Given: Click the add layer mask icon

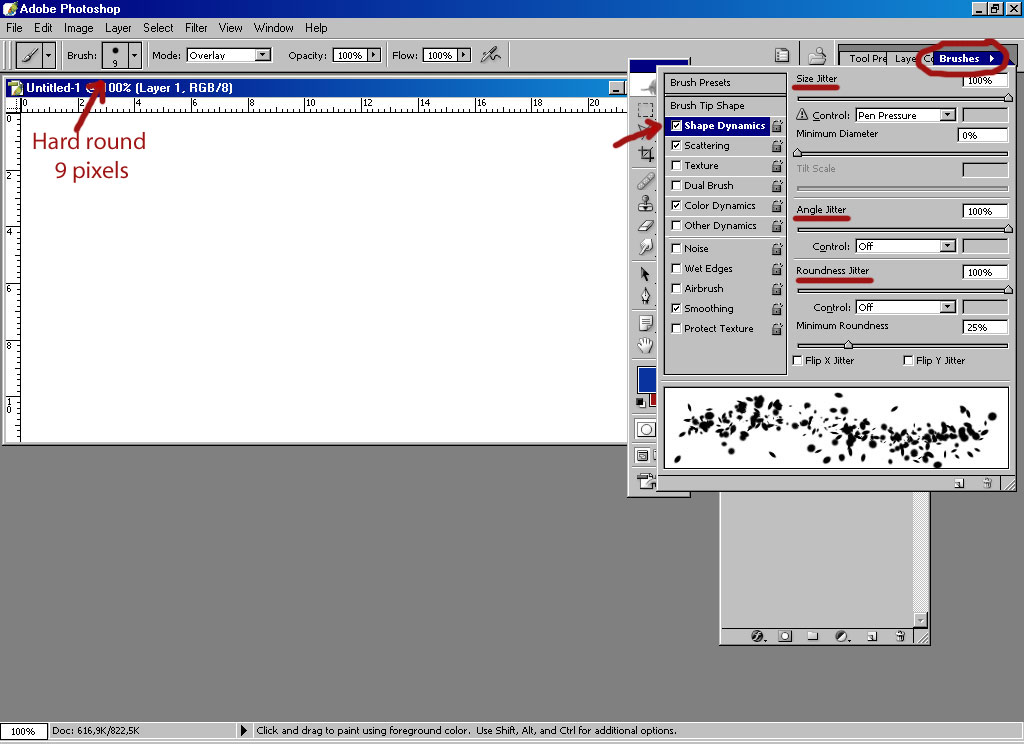Looking at the screenshot, I should click(x=785, y=636).
